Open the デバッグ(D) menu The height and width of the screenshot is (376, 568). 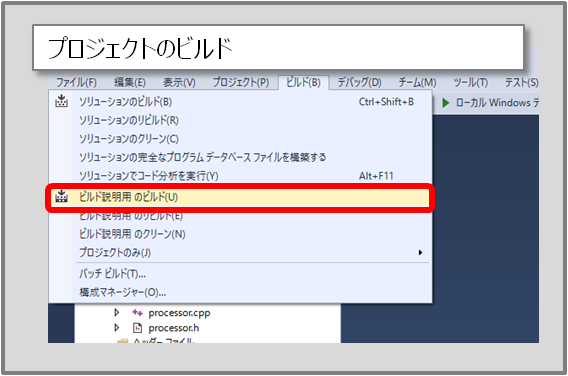point(359,83)
